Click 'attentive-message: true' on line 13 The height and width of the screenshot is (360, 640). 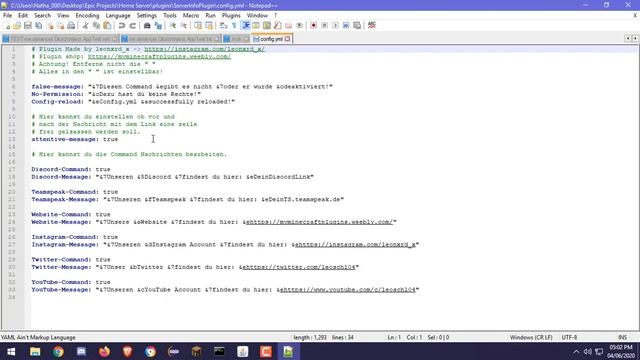pyautogui.click(x=75, y=139)
